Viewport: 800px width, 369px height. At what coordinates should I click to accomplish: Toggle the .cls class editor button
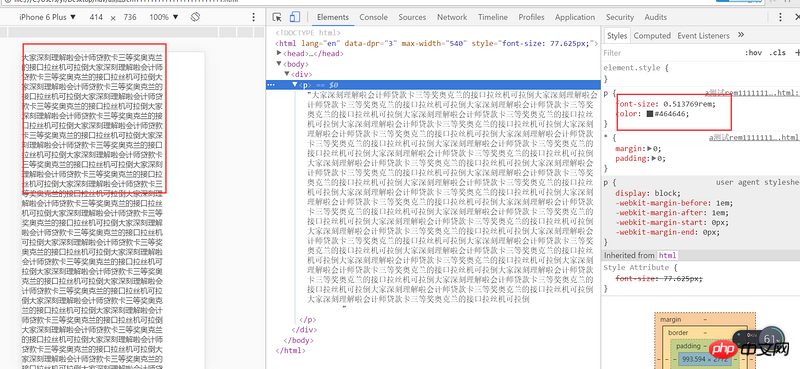778,53
